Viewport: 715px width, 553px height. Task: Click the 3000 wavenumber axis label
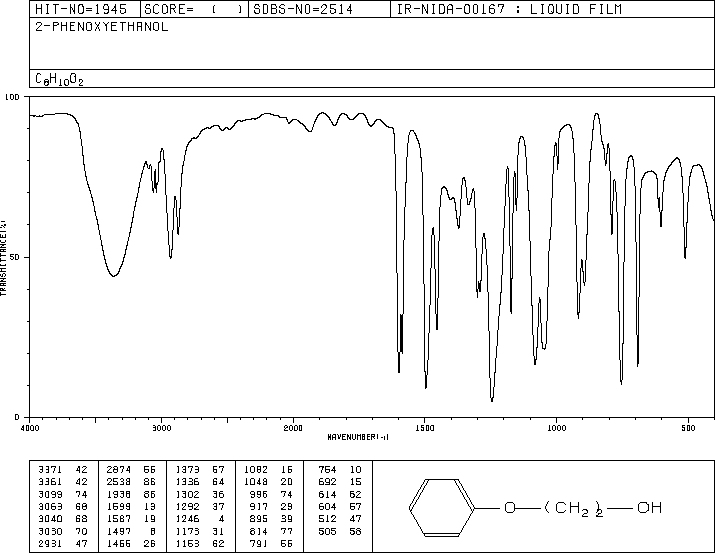click(162, 428)
